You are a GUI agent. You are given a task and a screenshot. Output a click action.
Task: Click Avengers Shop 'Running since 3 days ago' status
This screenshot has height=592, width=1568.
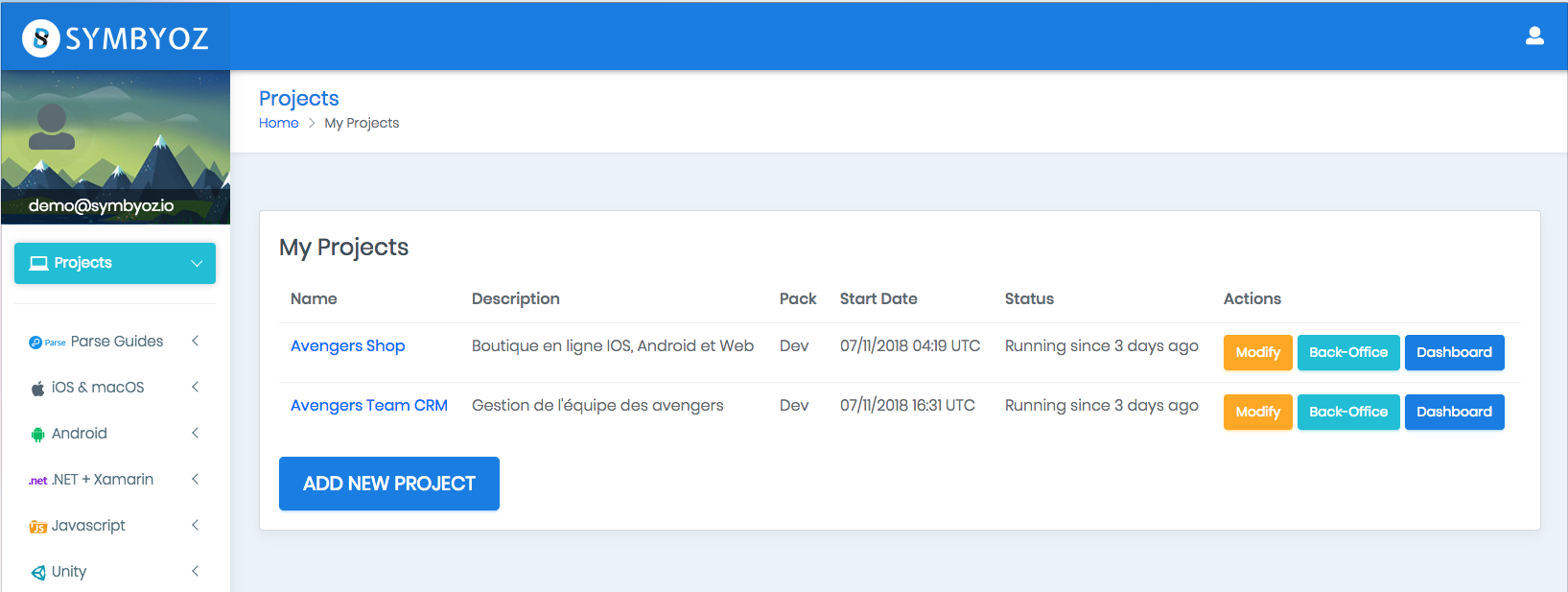1102,345
